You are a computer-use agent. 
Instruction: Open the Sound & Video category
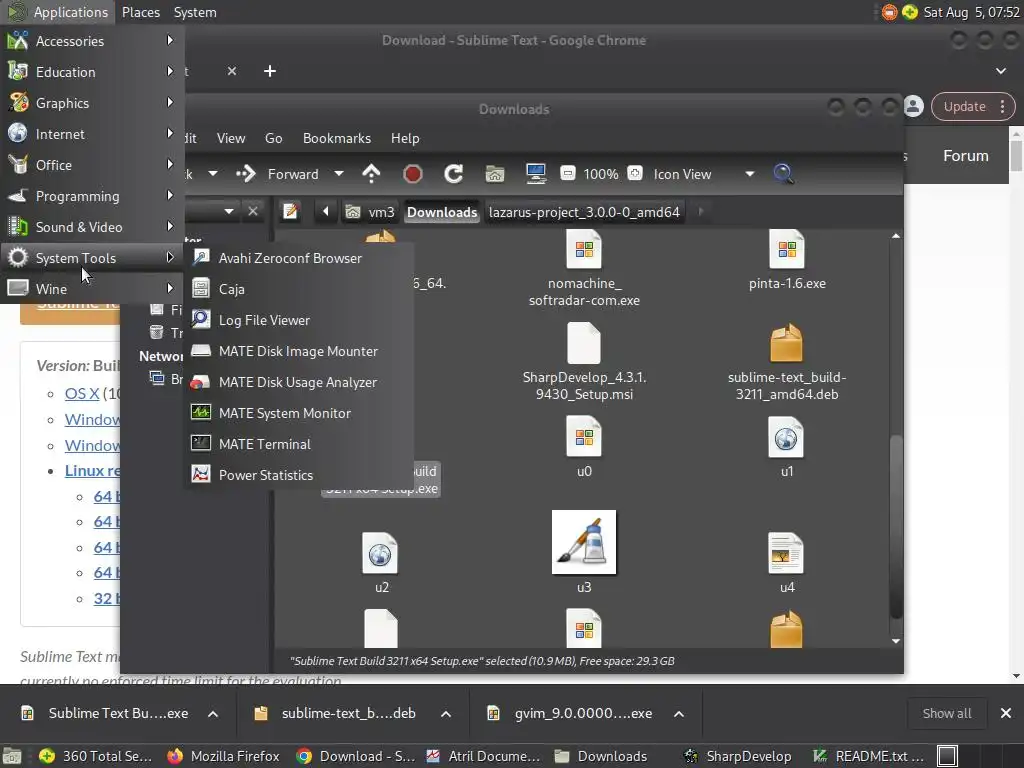(91, 227)
